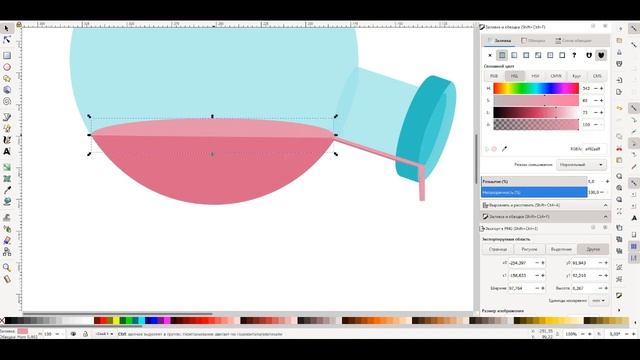Image resolution: width=640 pixels, height=360 pixels.
Task: Select the Круг (Wheel) color tab
Action: click(x=576, y=76)
